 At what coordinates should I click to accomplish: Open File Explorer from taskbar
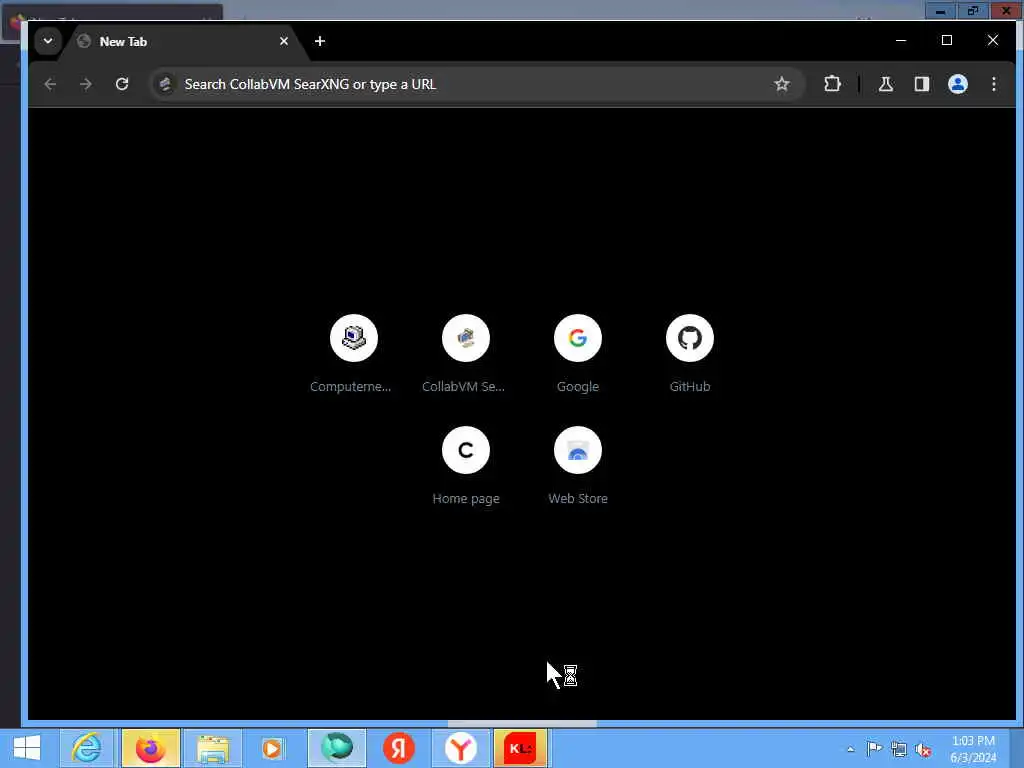click(x=213, y=748)
